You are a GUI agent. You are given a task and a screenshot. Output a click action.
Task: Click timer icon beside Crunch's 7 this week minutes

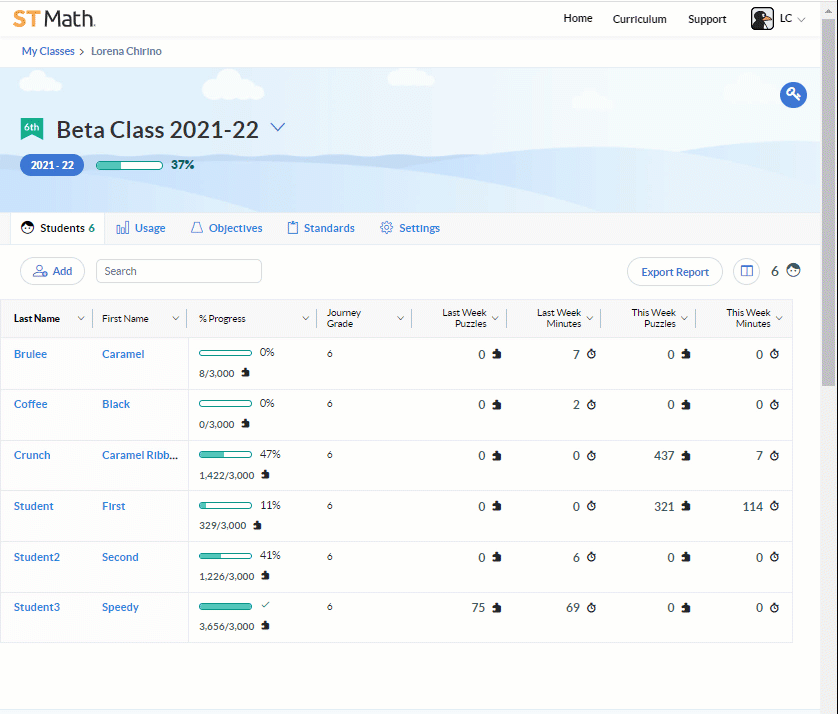774,455
